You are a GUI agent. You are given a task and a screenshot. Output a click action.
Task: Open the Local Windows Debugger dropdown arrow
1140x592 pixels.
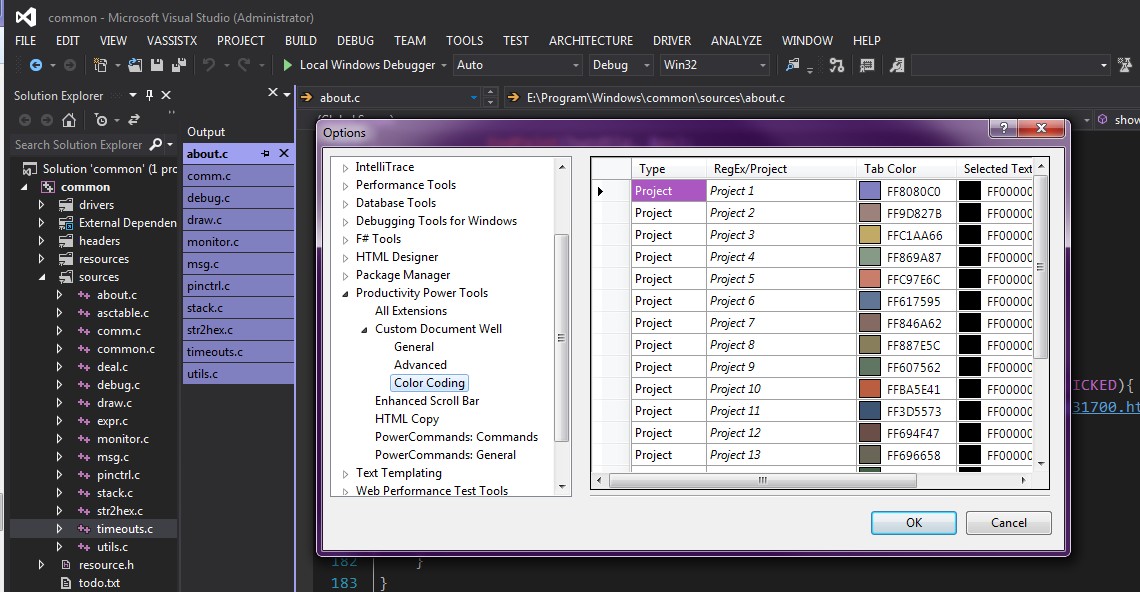[x=443, y=65]
